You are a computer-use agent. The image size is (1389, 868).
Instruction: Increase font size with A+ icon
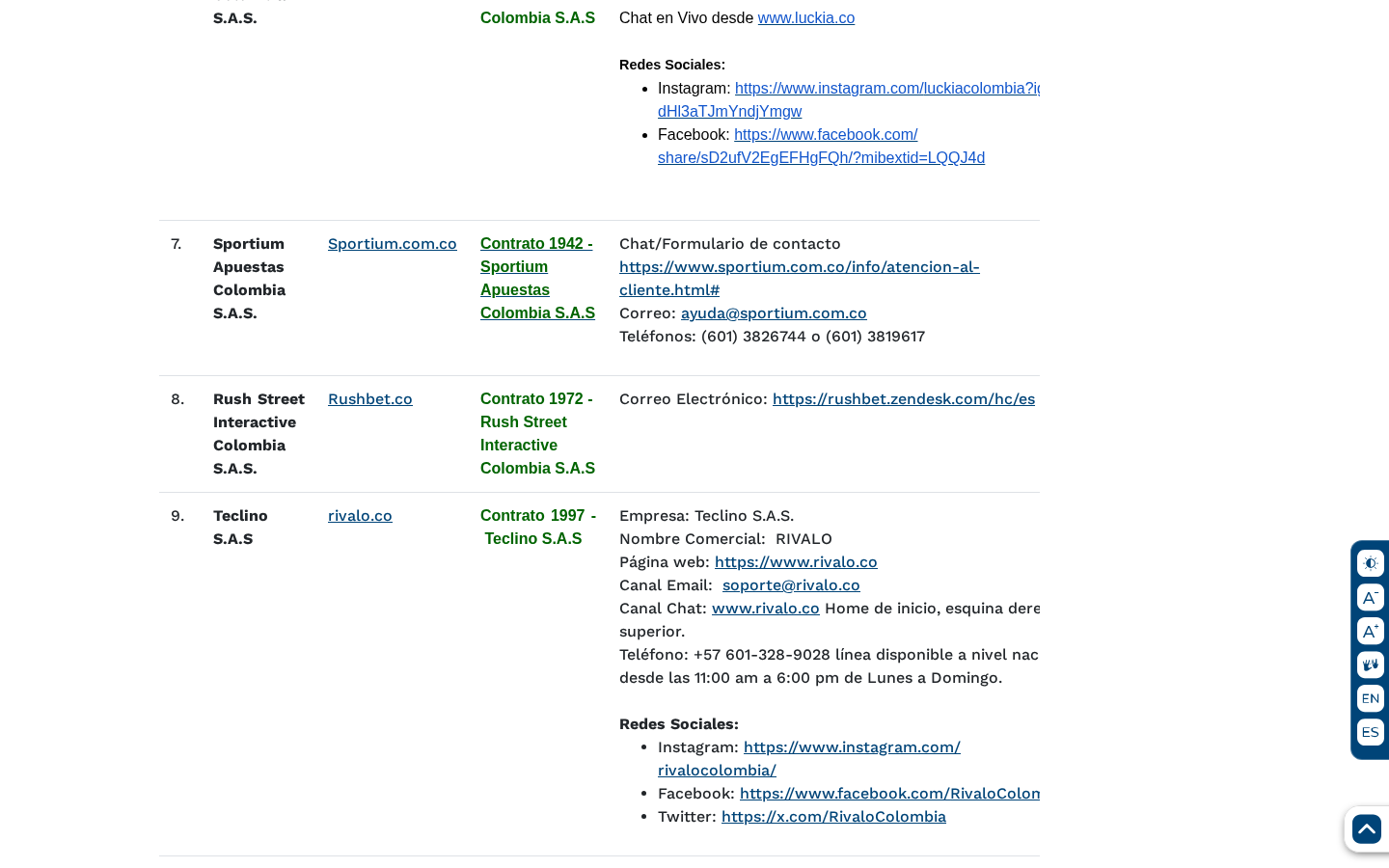(1370, 631)
